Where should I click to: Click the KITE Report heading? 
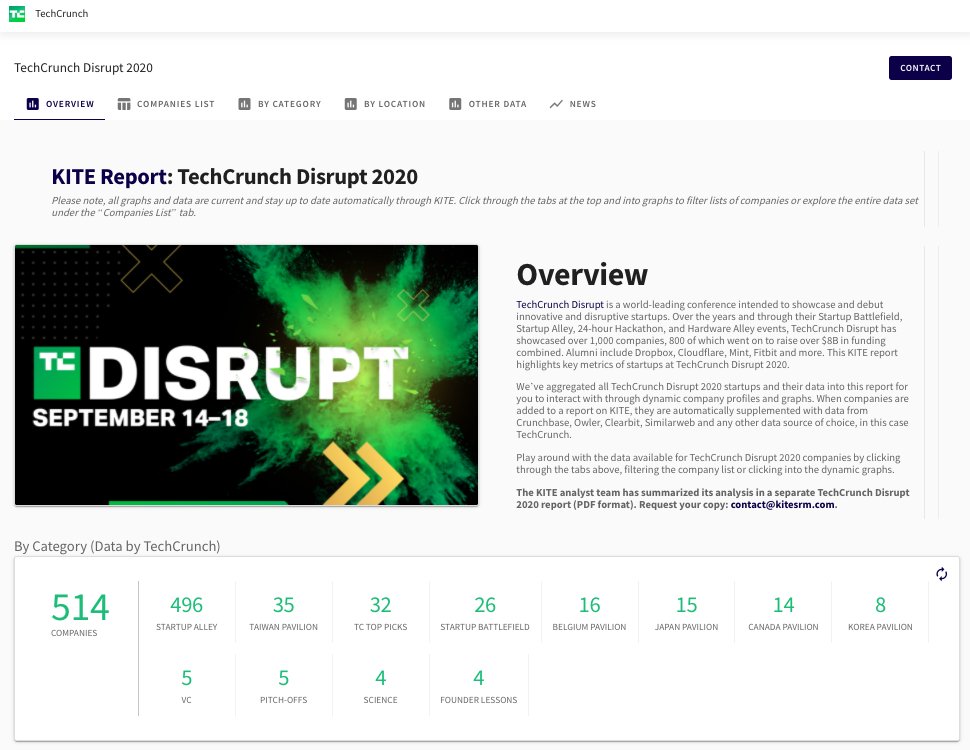[235, 176]
